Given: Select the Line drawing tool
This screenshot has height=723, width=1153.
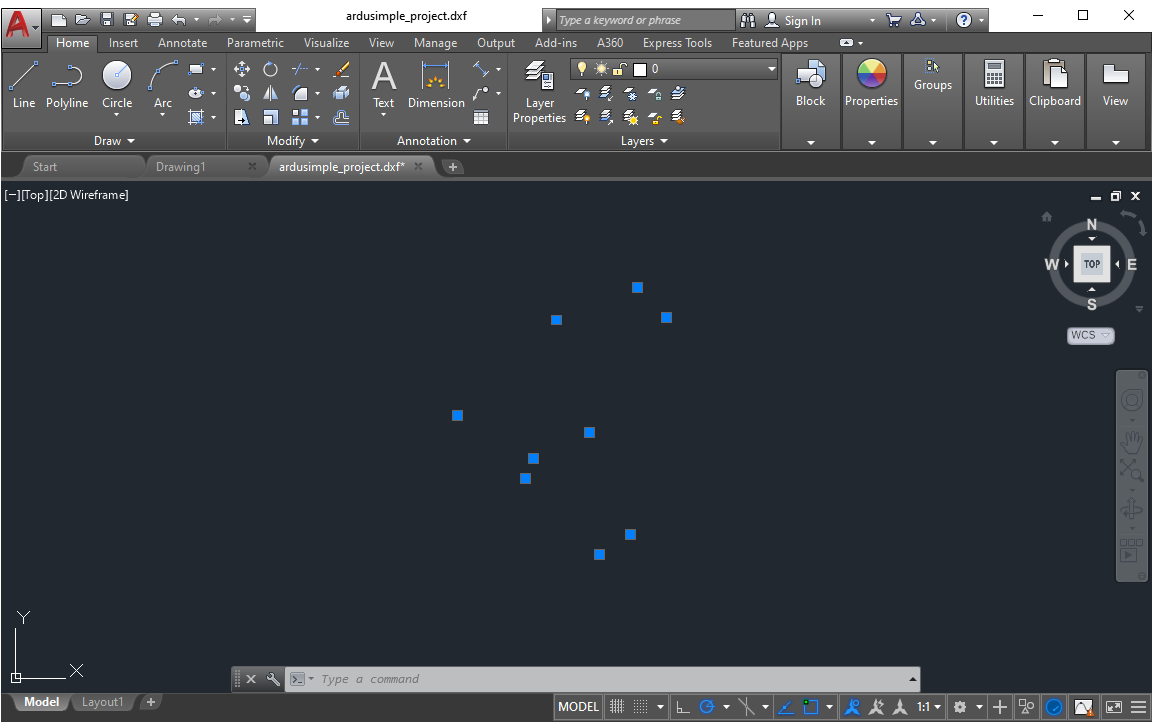Looking at the screenshot, I should click(x=23, y=84).
